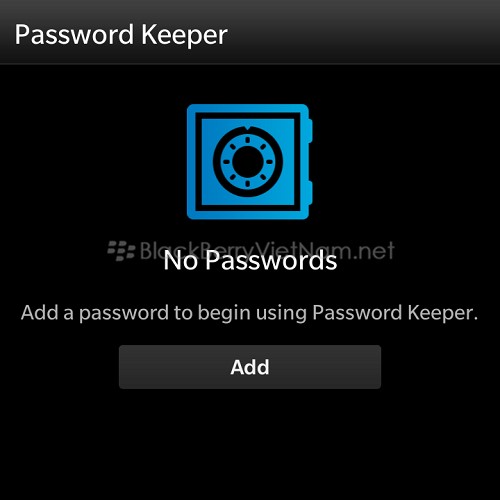Click the lower hinge on the safe icon
Image resolution: width=500 pixels, height=500 pixels.
click(x=310, y=193)
